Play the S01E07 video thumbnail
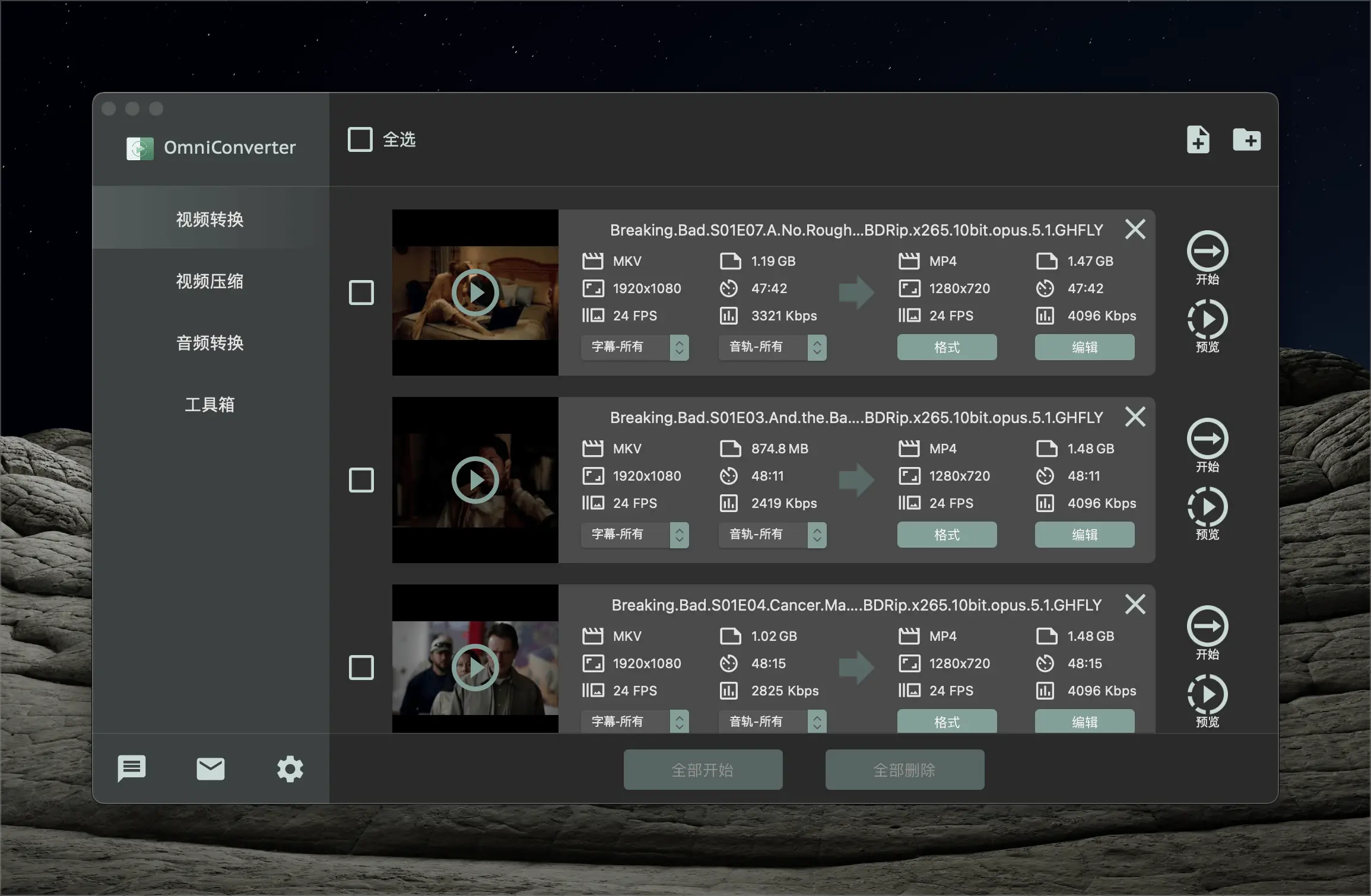This screenshot has width=1371, height=896. click(x=475, y=293)
